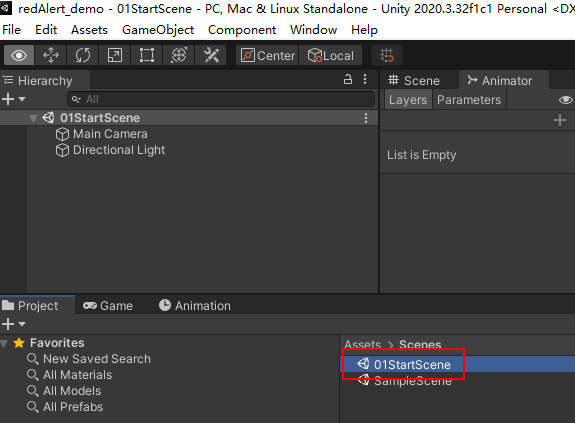Select the Move tool
575x423 pixels.
pos(51,55)
